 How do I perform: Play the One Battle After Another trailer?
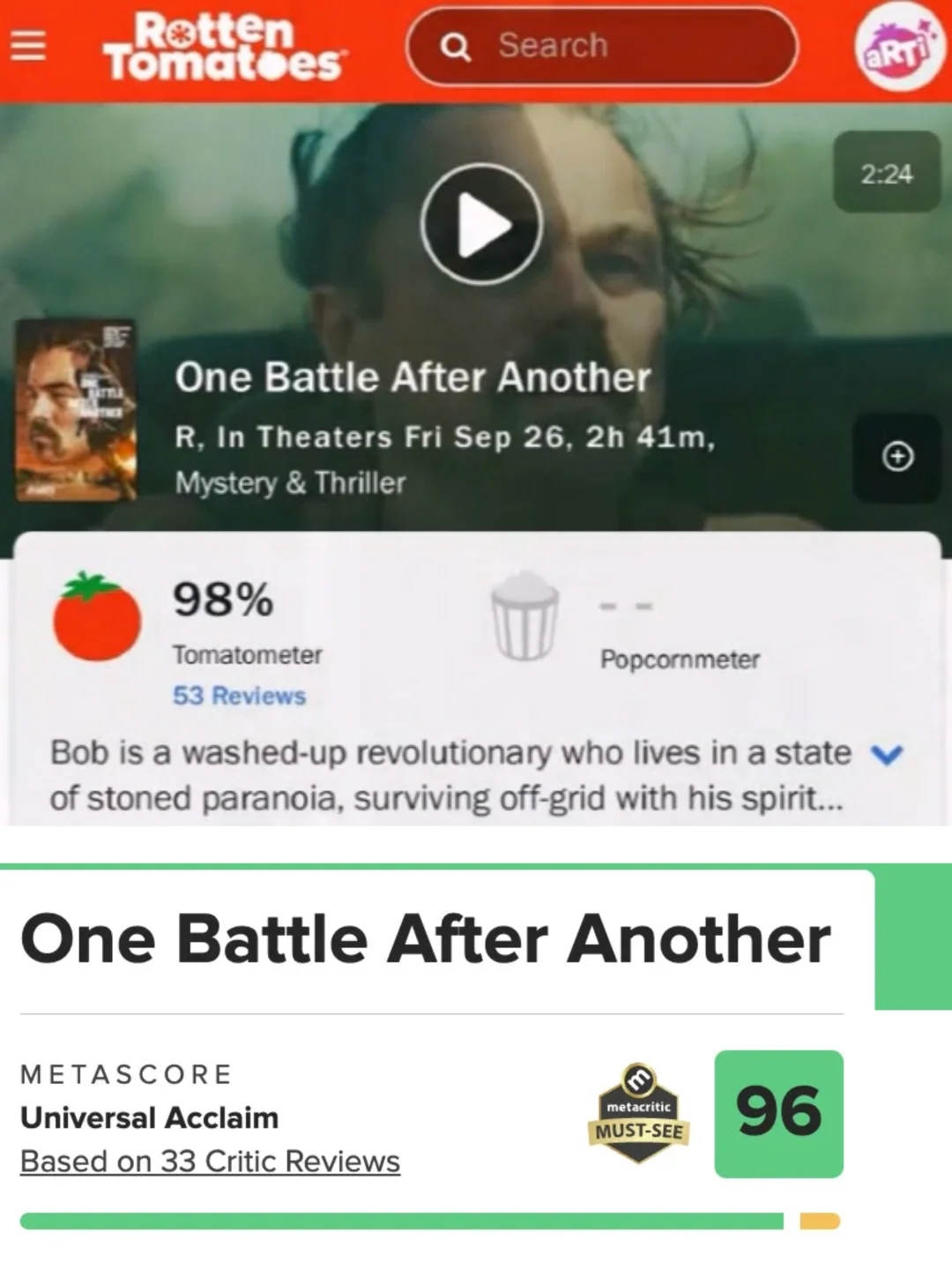tap(481, 224)
